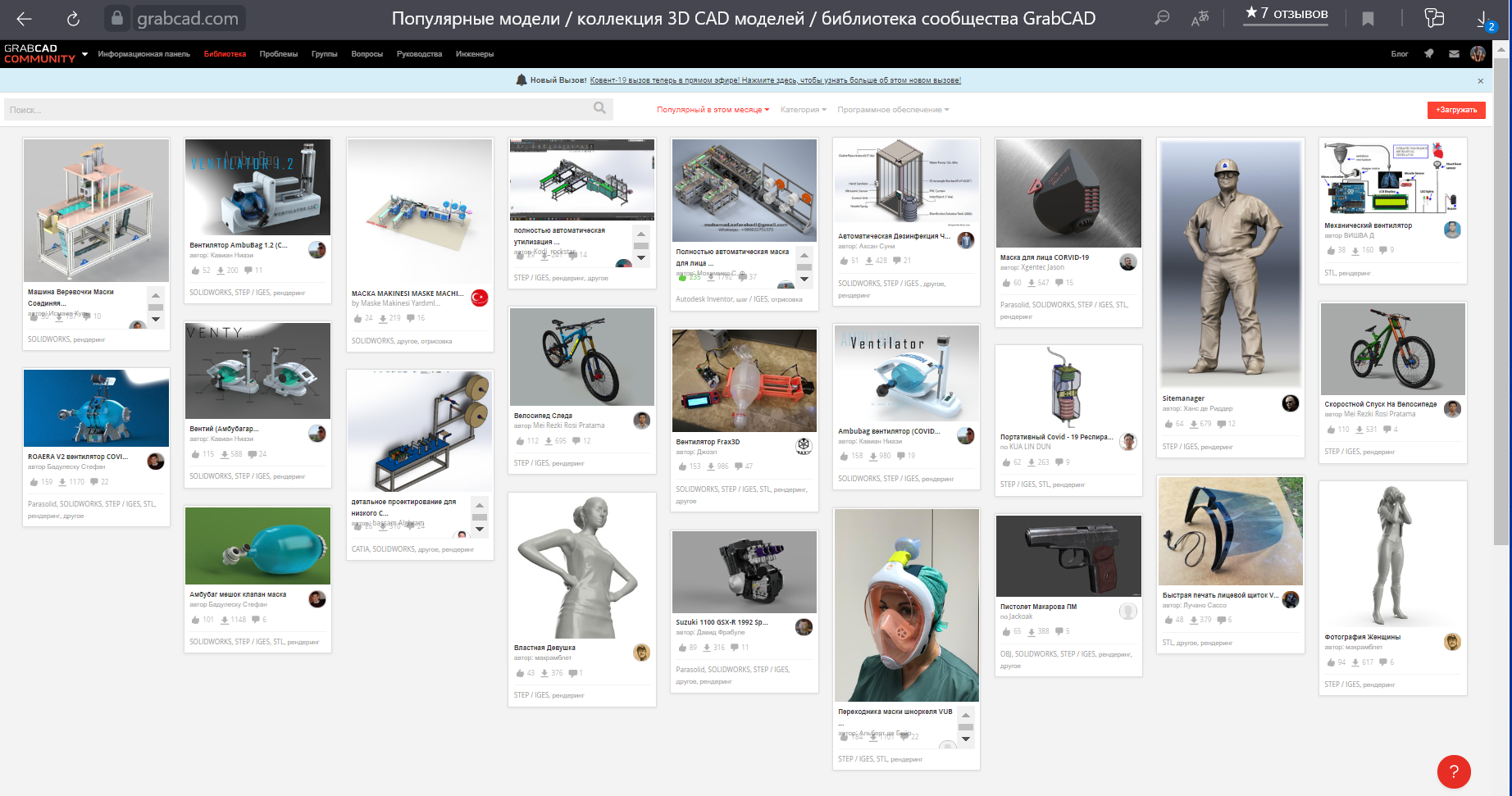This screenshot has width=1512, height=796.
Task: Click comment icon on Вентилятор Frax3D card
Action: click(x=739, y=466)
